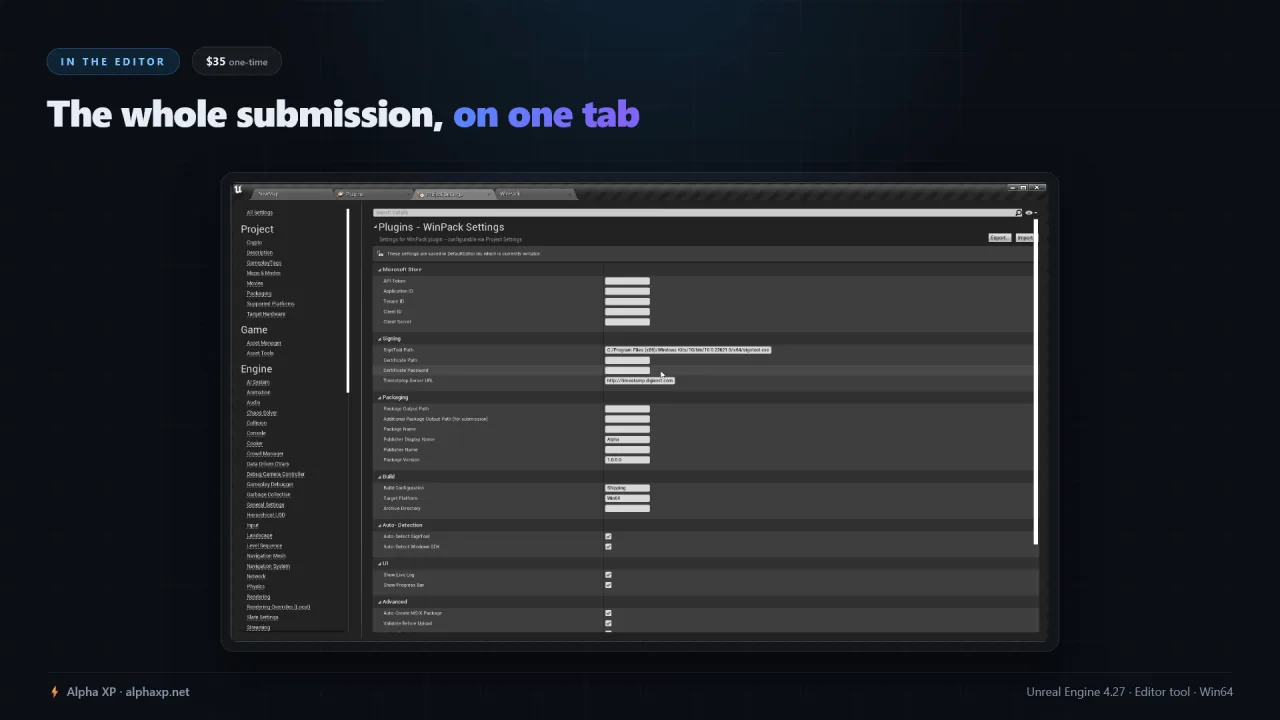Open Navigation Mesh settings
The width and height of the screenshot is (1280, 720).
(266, 556)
